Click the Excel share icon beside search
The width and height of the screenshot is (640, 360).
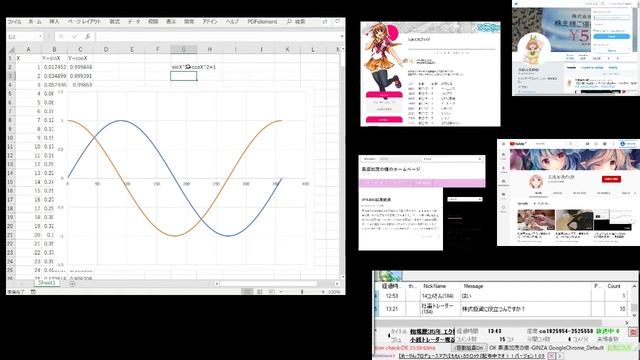click(325, 22)
